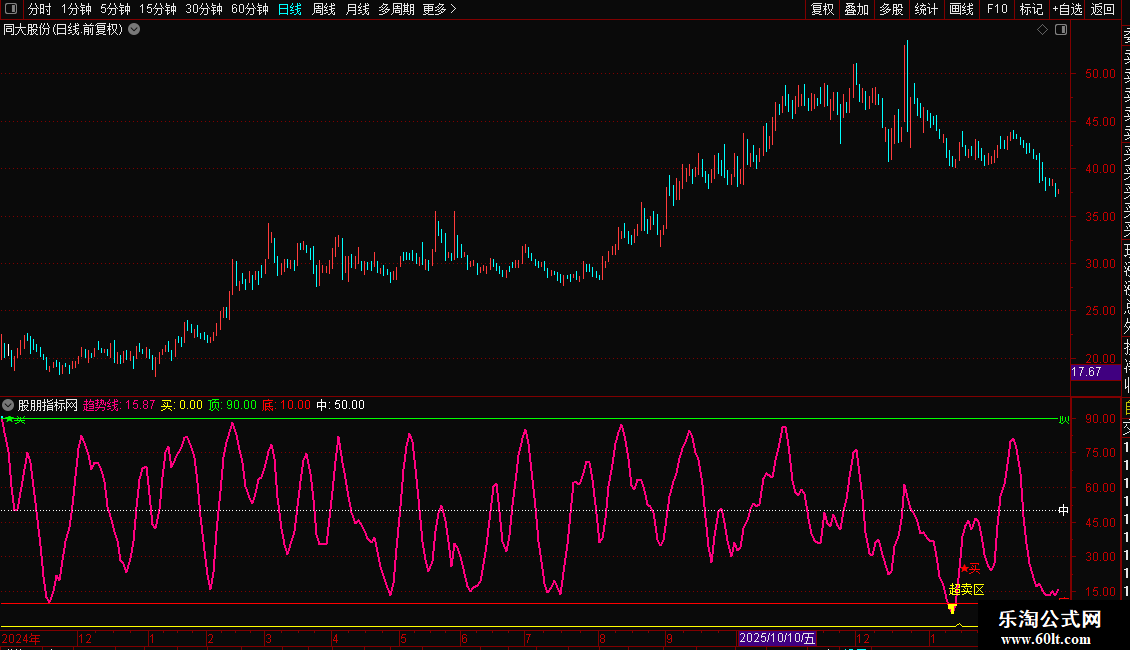
Task: Click the 返回 back button
Action: [1102, 9]
